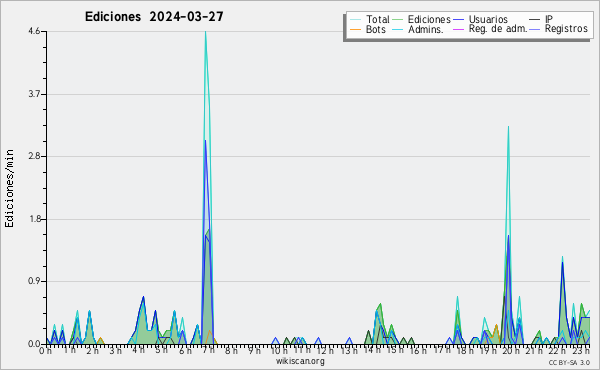
Task: Click the '12 h' x-axis label
Action: pyautogui.click(x=325, y=350)
